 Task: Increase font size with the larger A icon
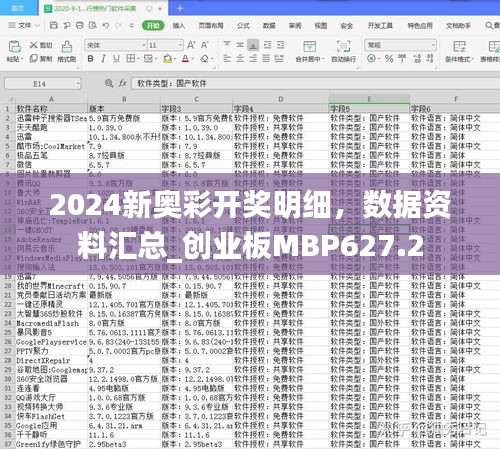(191, 45)
